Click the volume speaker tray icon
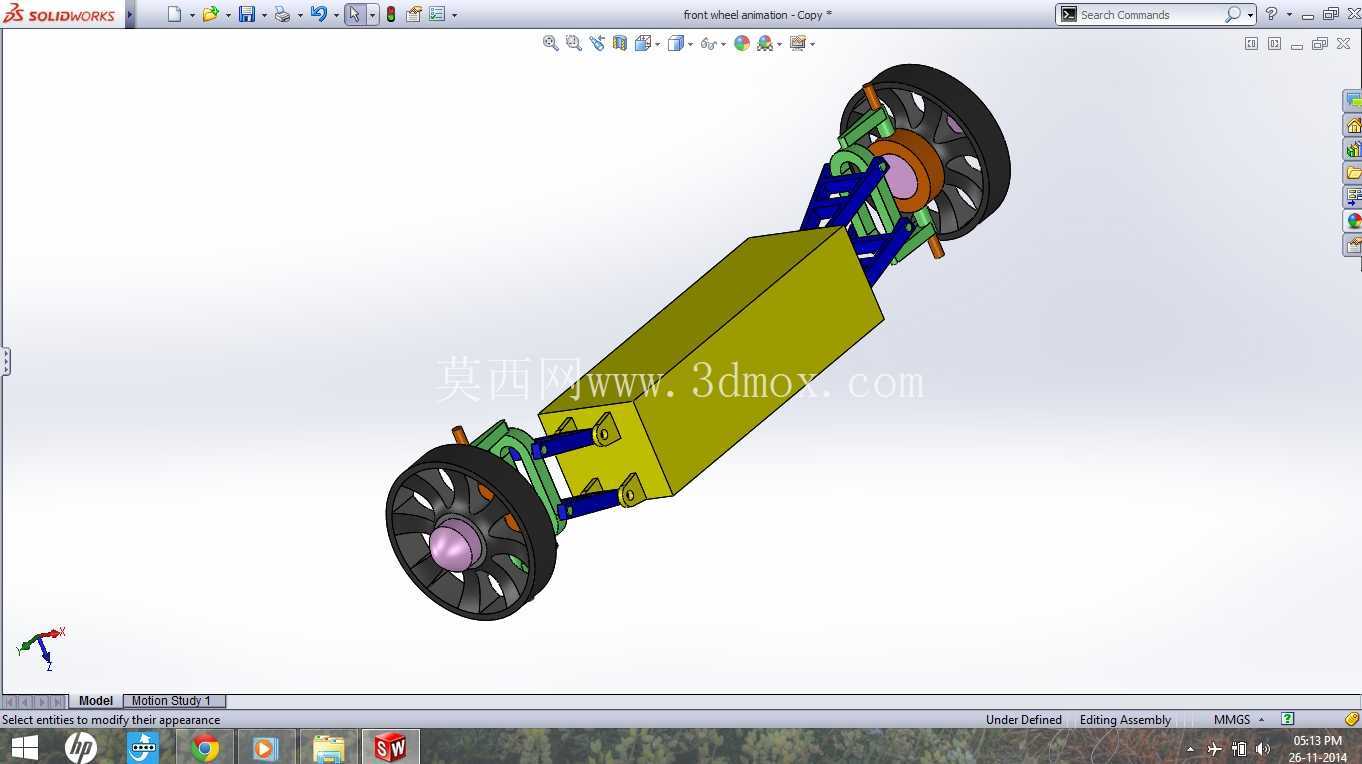The image size is (1362, 764). point(1263,749)
